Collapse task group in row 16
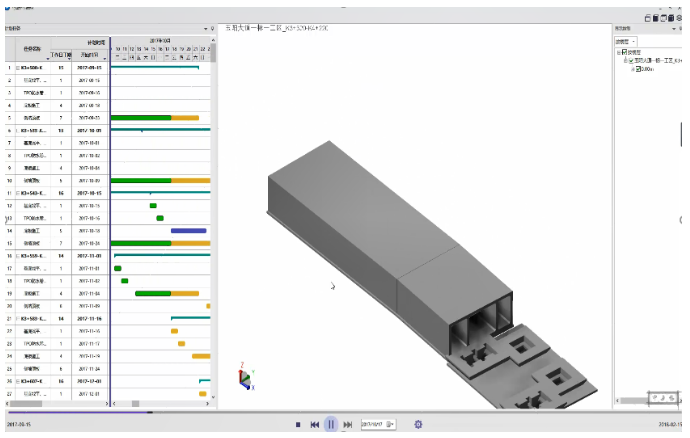This screenshot has height=438, width=690. click(18, 256)
